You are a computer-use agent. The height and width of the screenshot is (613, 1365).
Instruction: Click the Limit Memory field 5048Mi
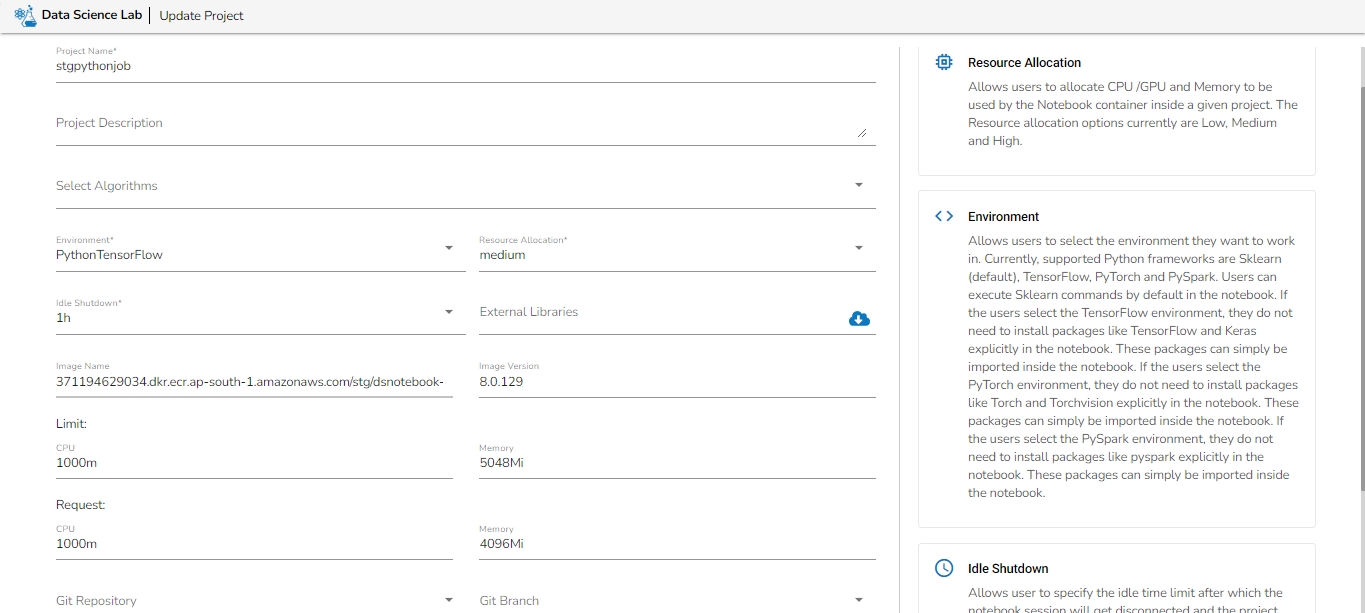[677, 463]
